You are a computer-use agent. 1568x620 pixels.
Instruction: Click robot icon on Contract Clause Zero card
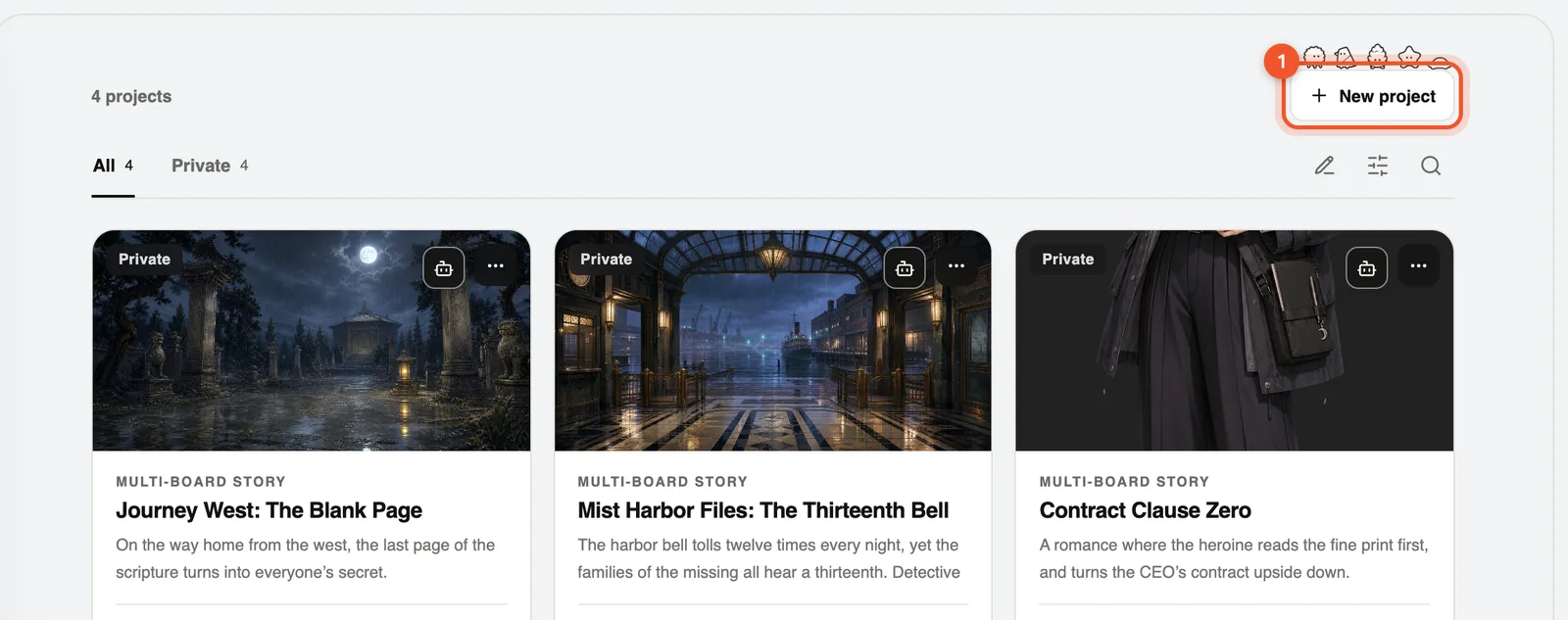pos(1367,267)
